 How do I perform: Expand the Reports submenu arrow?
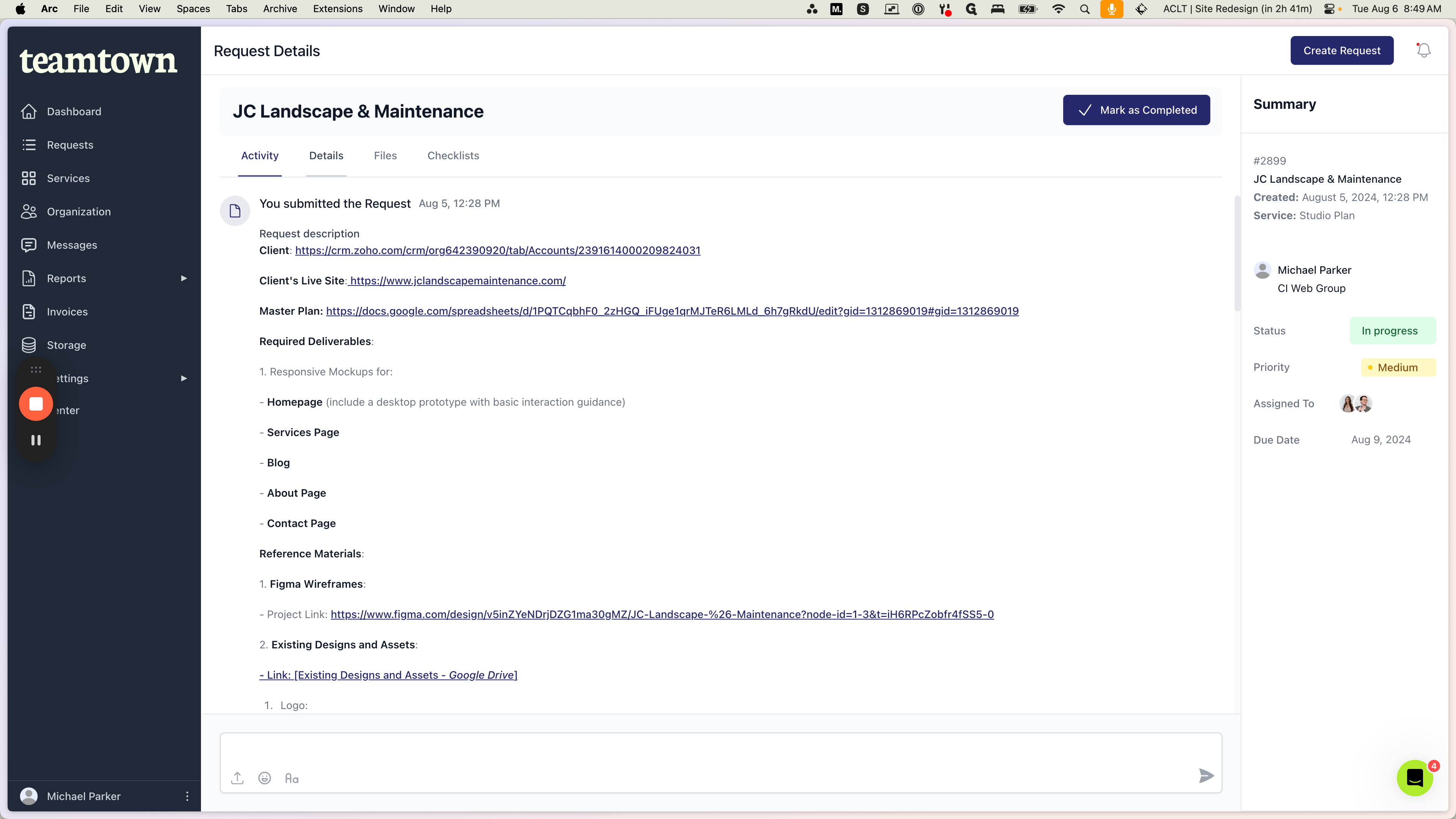184,278
